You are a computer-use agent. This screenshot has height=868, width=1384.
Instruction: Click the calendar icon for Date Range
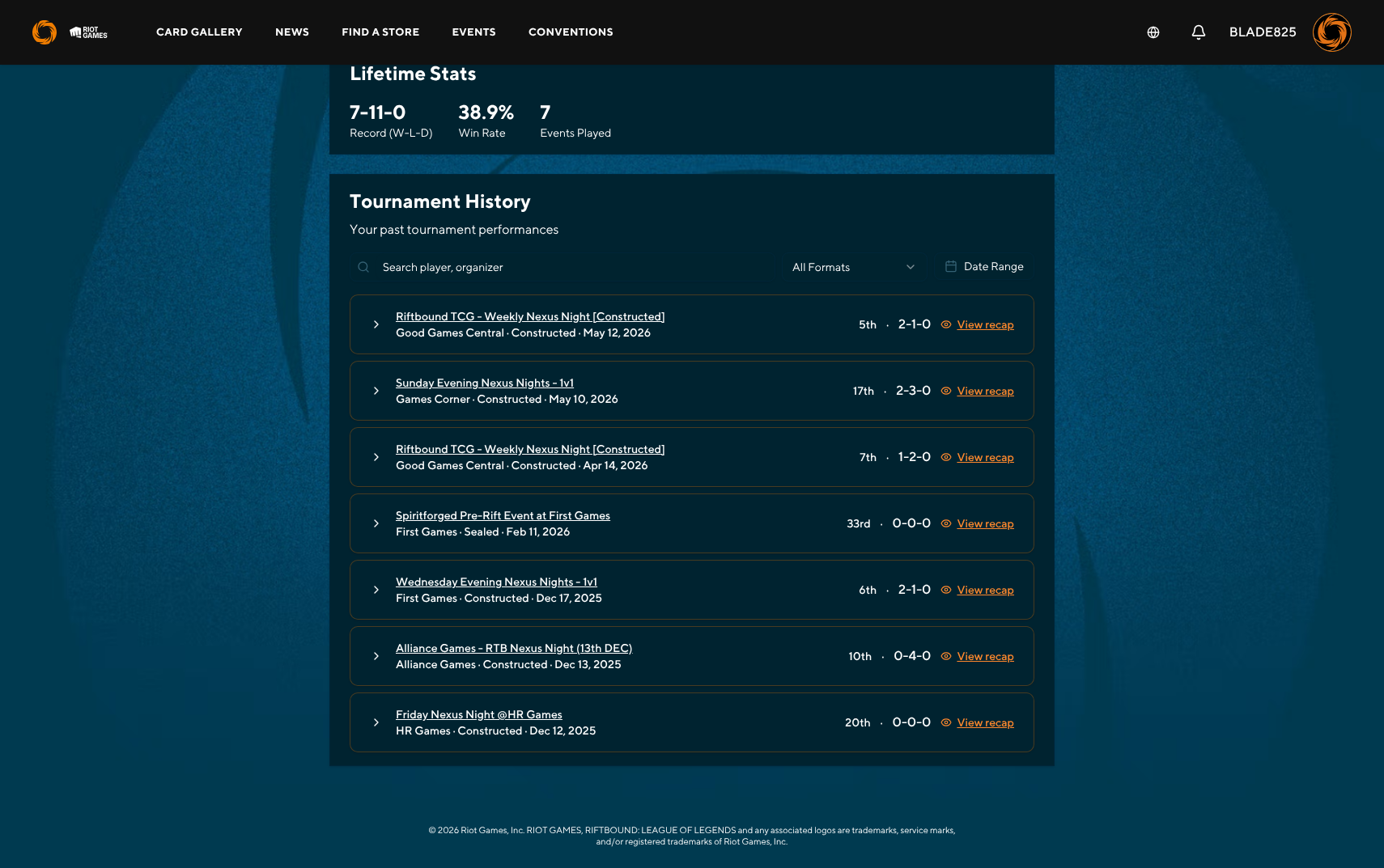pyautogui.click(x=951, y=266)
